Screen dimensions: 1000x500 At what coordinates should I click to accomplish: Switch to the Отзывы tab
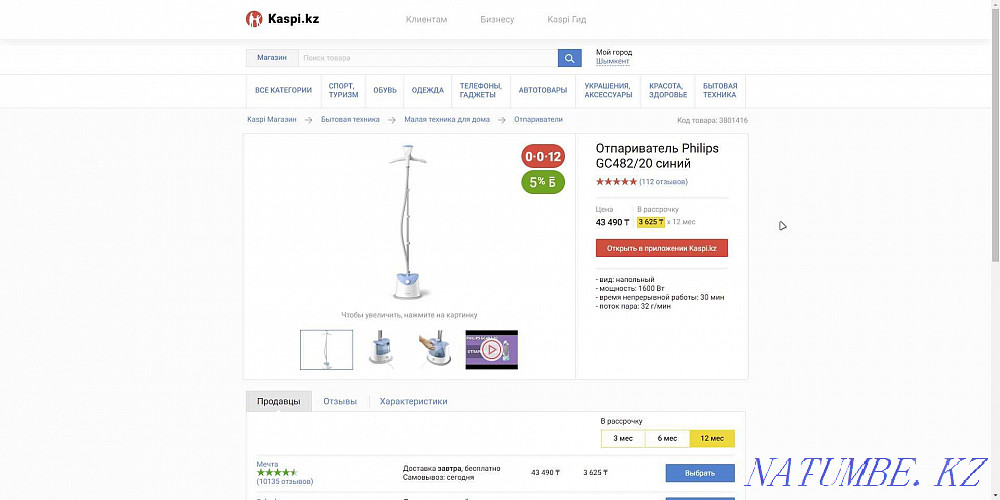(340, 401)
